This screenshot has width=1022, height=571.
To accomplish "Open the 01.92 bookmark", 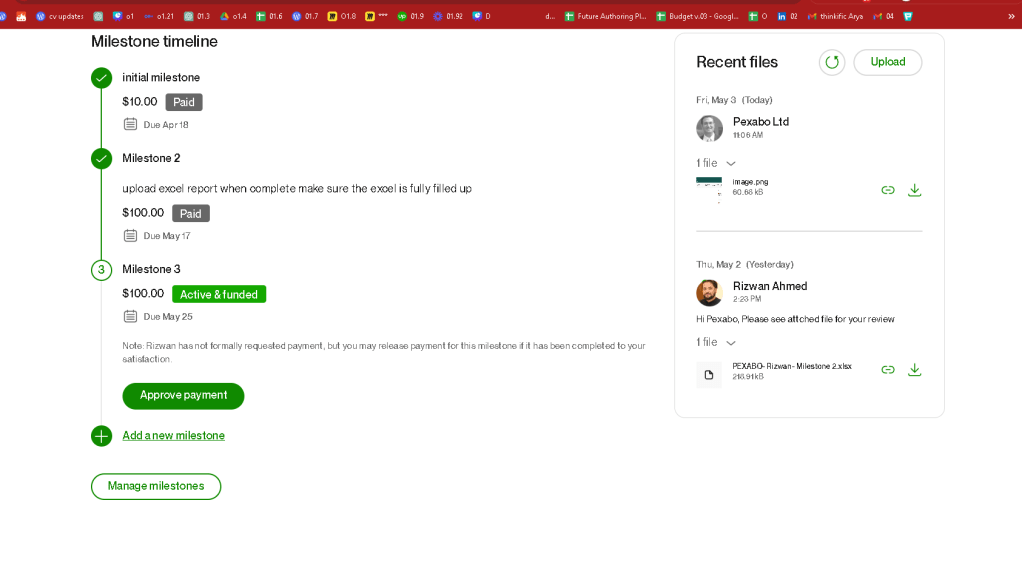I will click(448, 16).
